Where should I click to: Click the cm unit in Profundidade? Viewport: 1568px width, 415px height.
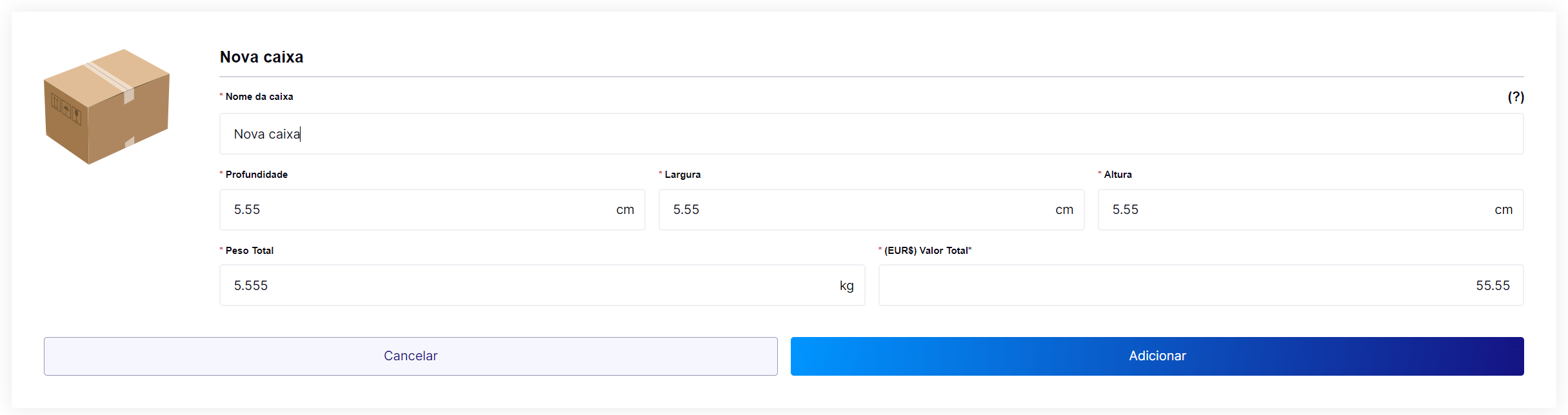click(x=625, y=210)
